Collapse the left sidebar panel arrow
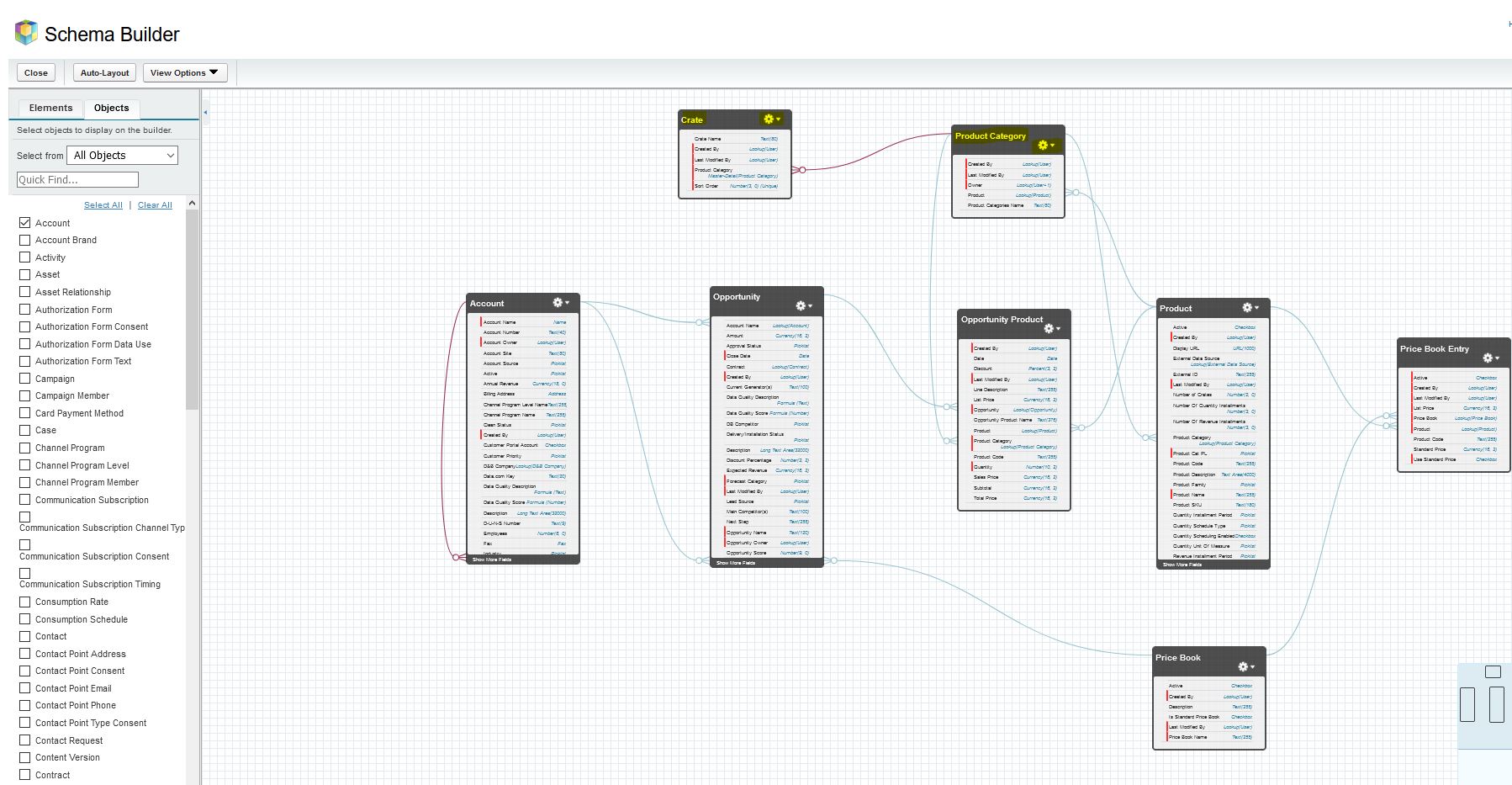The width and height of the screenshot is (1512, 785). [x=205, y=112]
